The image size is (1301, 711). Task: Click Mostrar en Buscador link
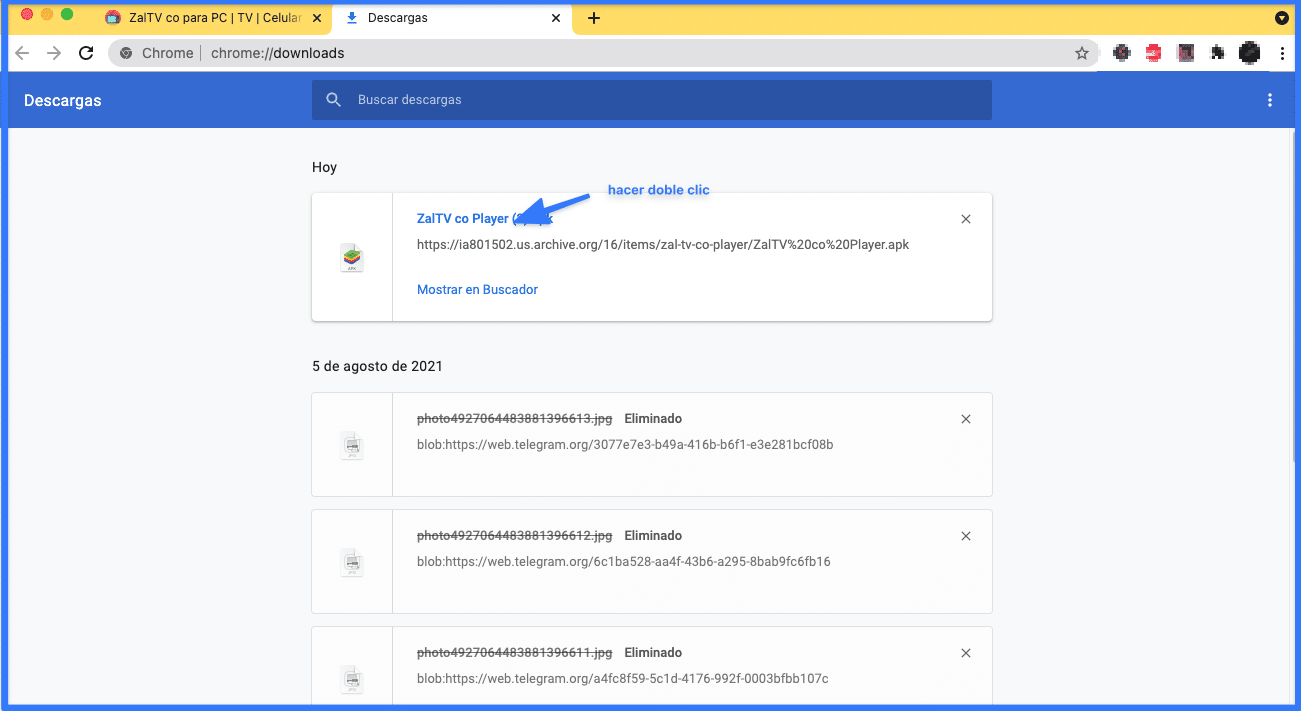pos(477,290)
